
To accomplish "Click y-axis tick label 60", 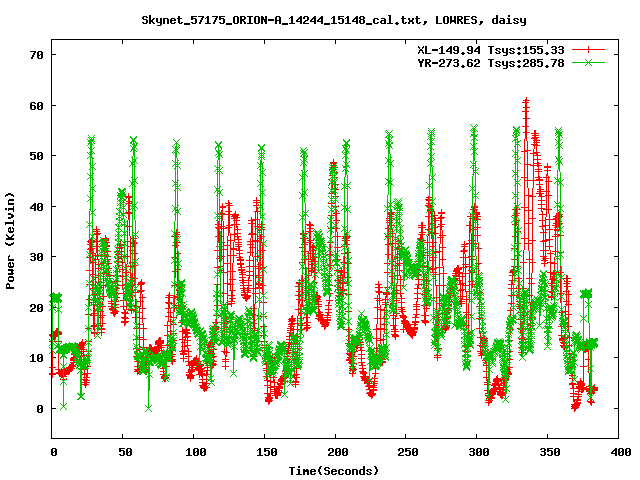I will 36,106.
